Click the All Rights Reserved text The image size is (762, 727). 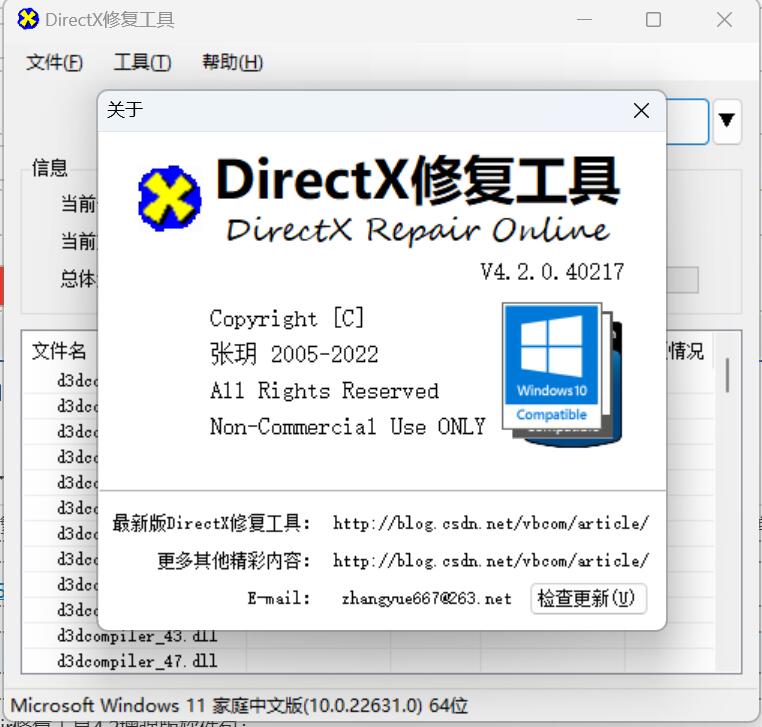(x=324, y=391)
